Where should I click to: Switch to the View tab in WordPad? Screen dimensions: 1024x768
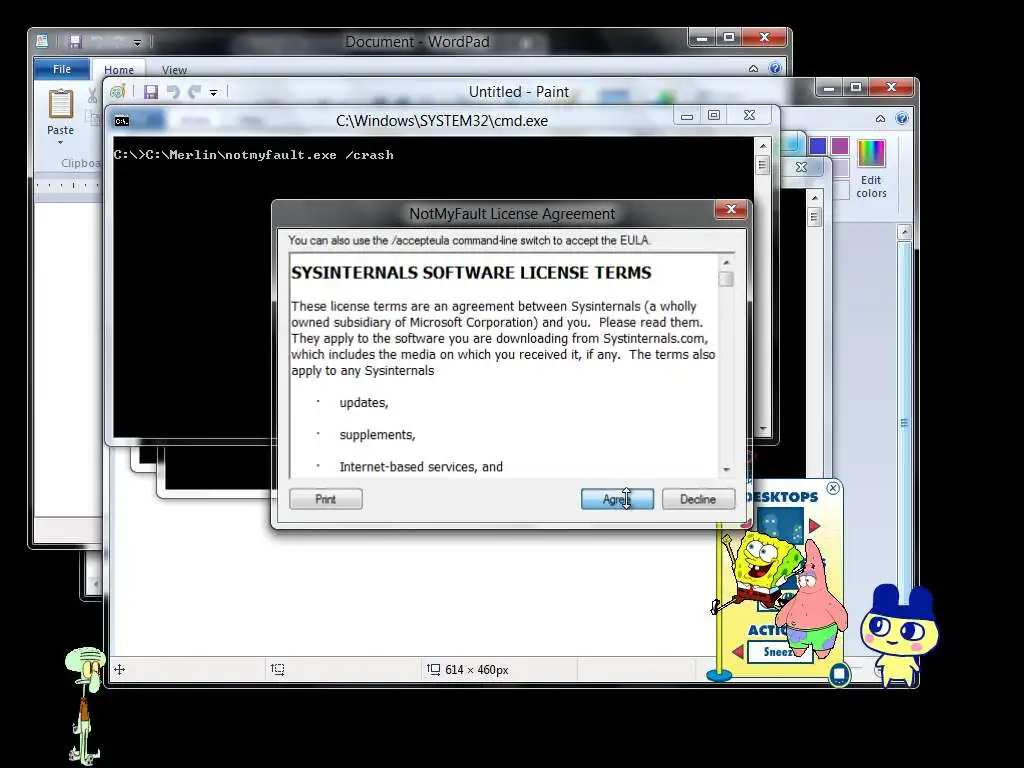[174, 70]
